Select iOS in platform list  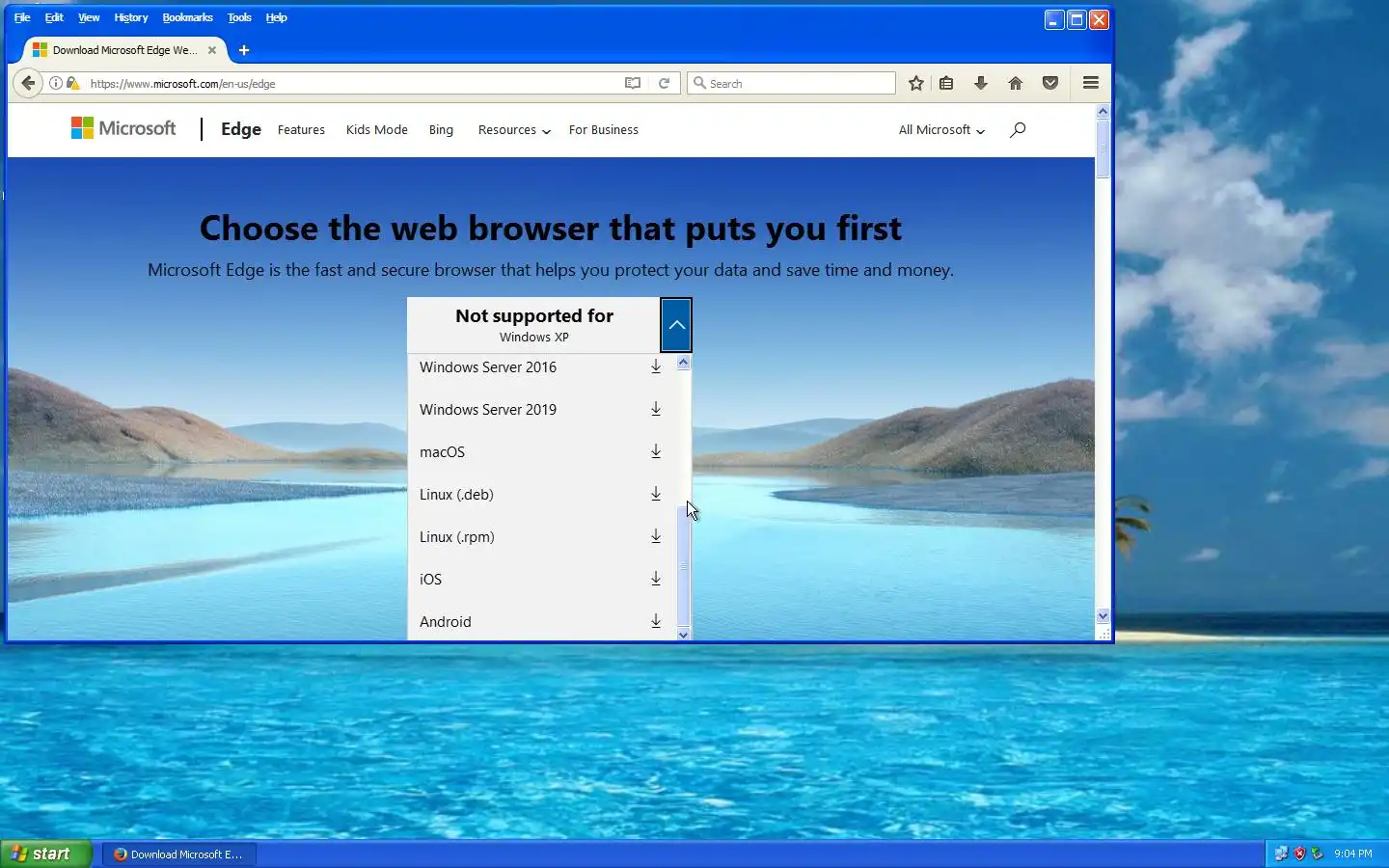click(430, 580)
